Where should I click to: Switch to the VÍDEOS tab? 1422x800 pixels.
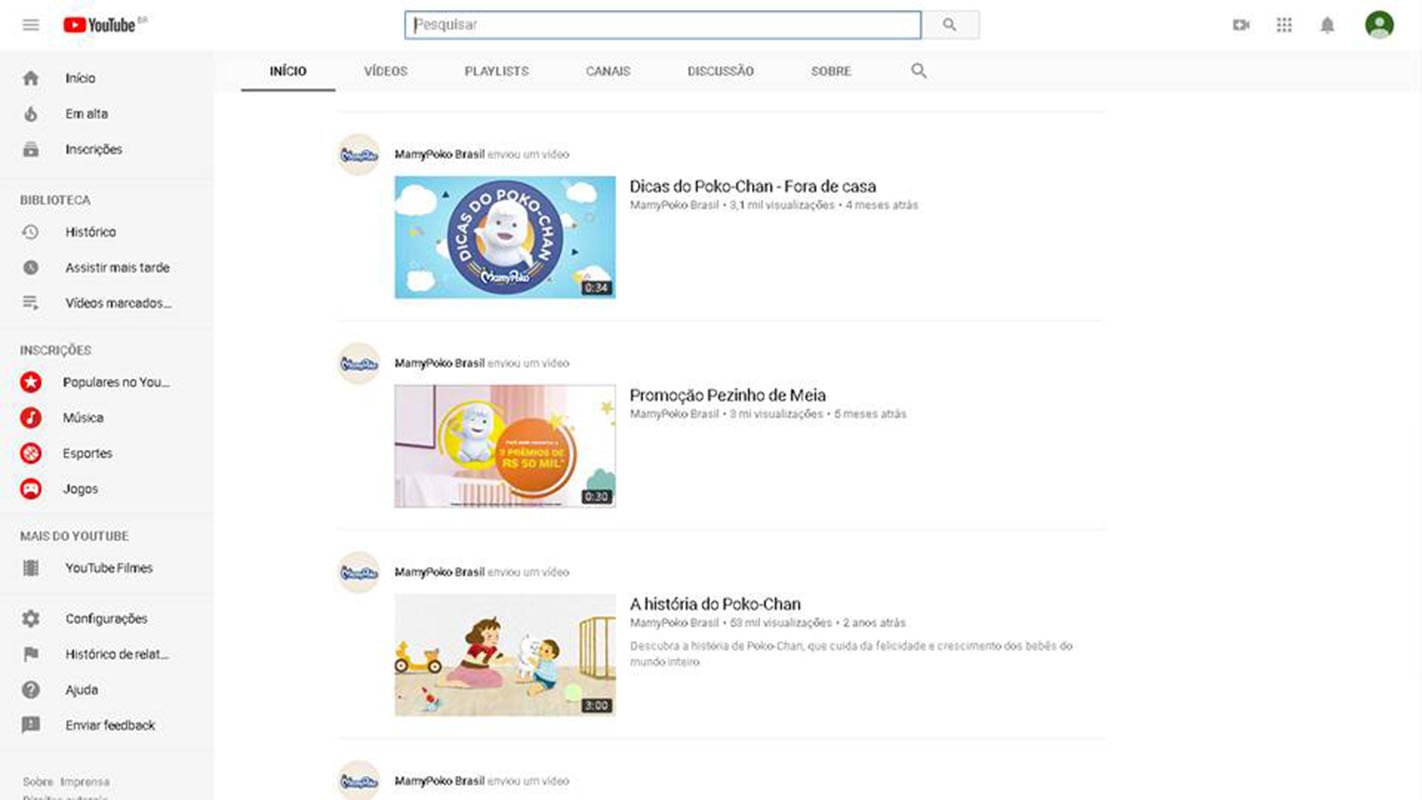[x=386, y=71]
